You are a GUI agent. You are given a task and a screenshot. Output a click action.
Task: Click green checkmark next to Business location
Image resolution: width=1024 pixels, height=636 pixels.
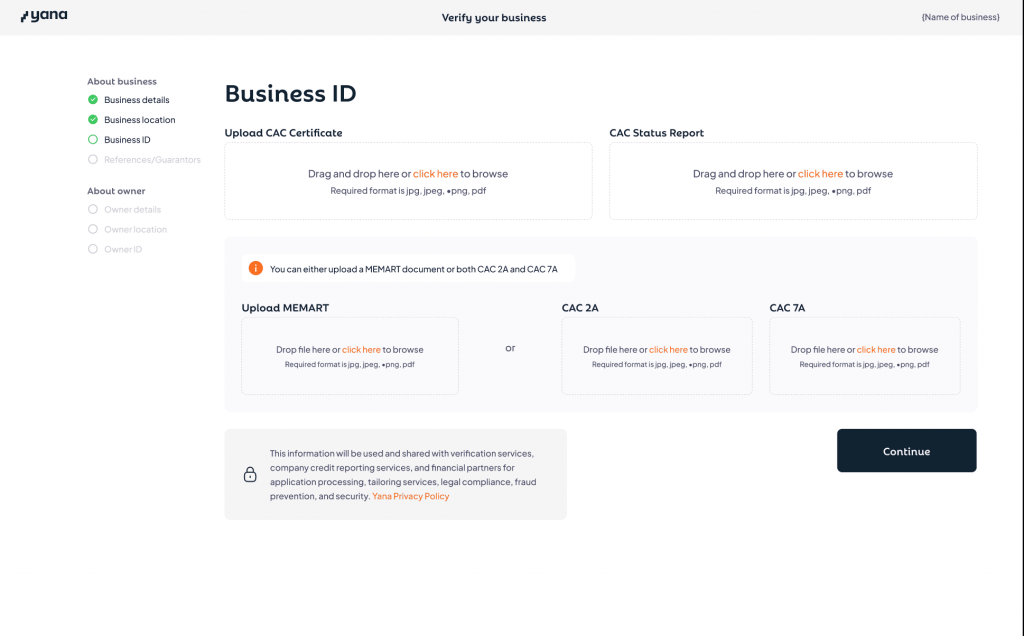[x=93, y=120]
